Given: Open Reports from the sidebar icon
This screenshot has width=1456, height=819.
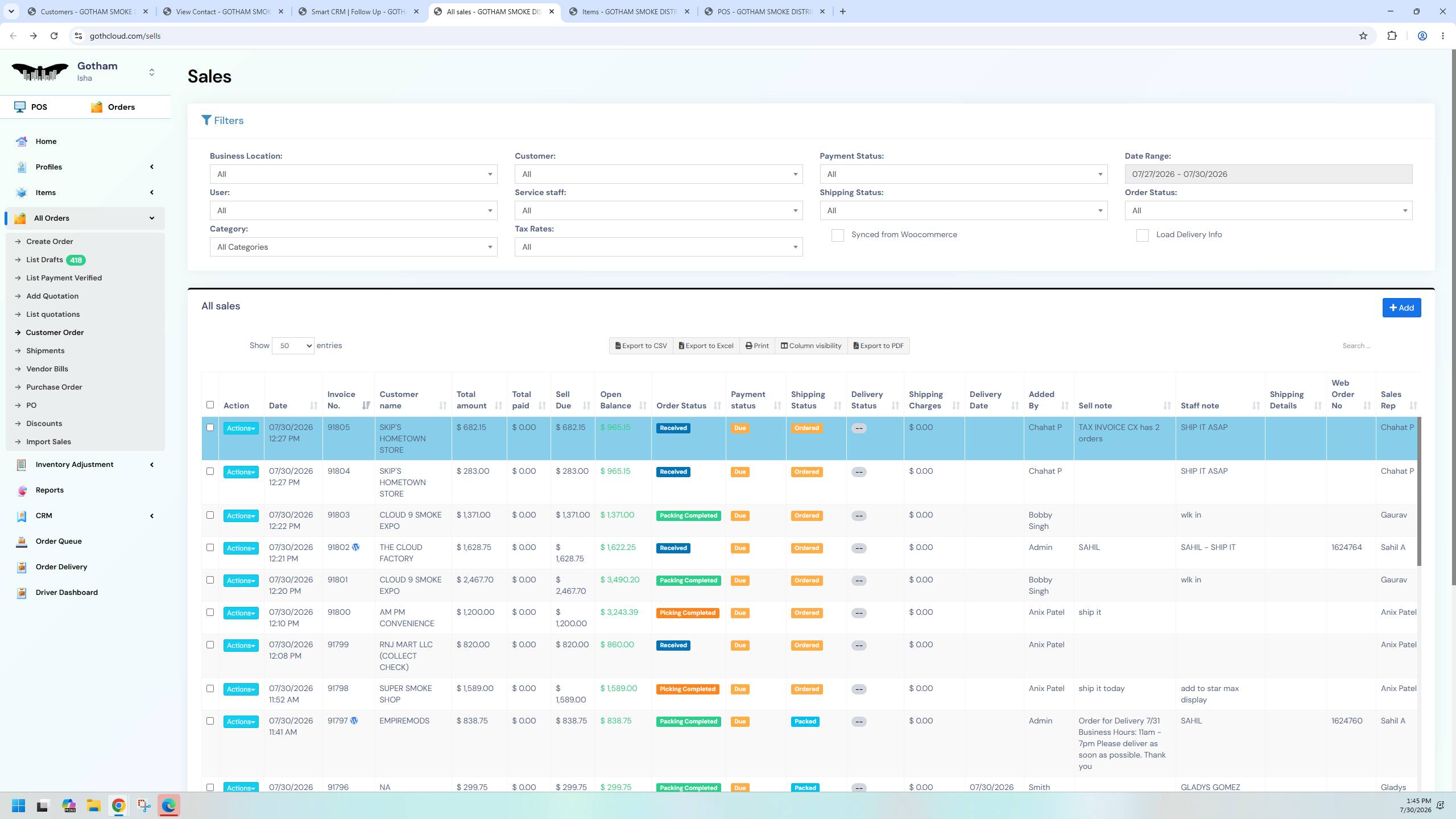Looking at the screenshot, I should [x=22, y=490].
